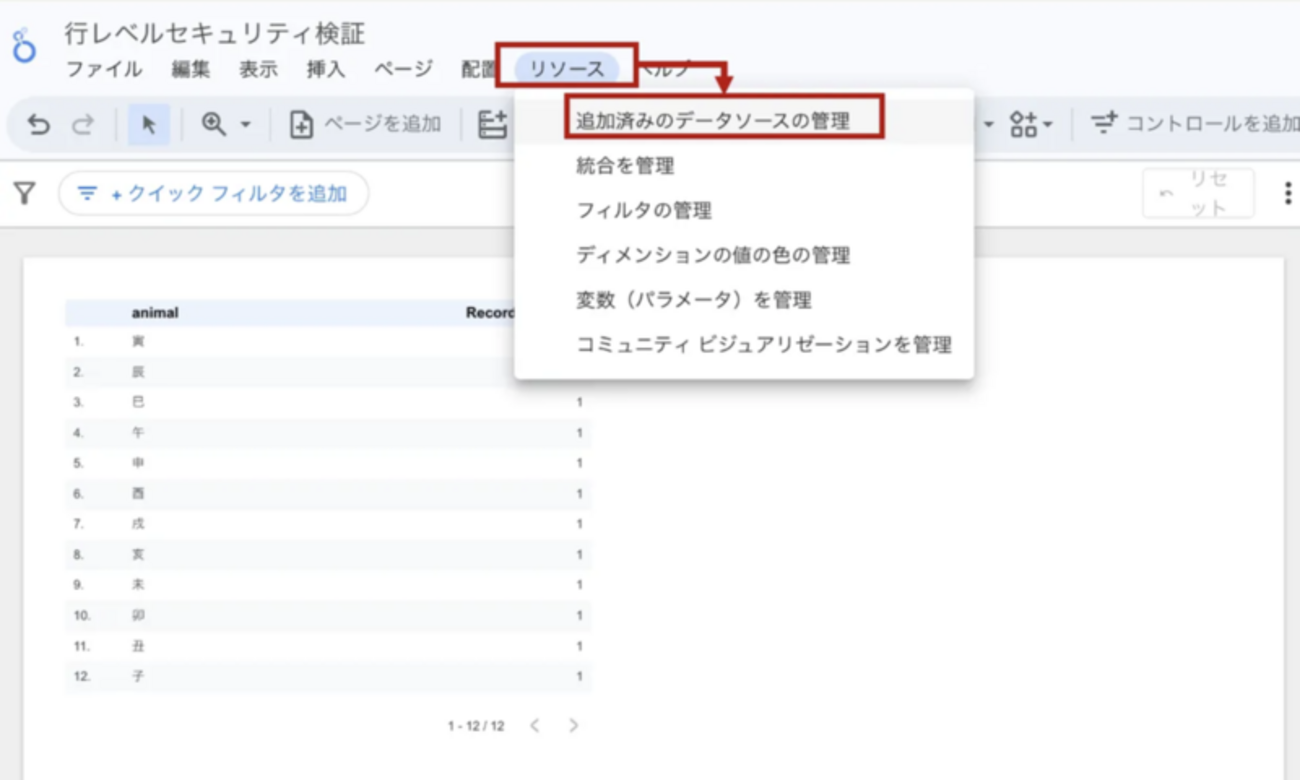Go to previous table page arrow
The height and width of the screenshot is (780, 1300).
point(535,725)
